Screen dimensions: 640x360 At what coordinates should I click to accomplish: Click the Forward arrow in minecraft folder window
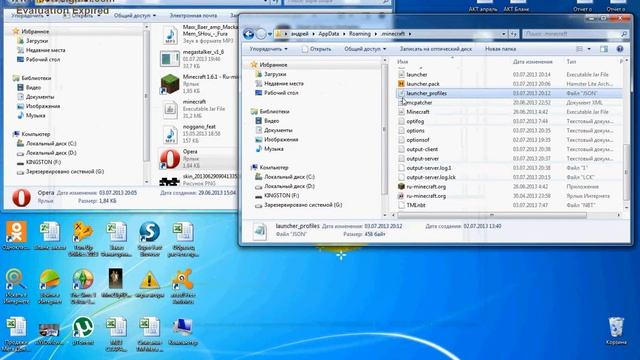[261, 34]
